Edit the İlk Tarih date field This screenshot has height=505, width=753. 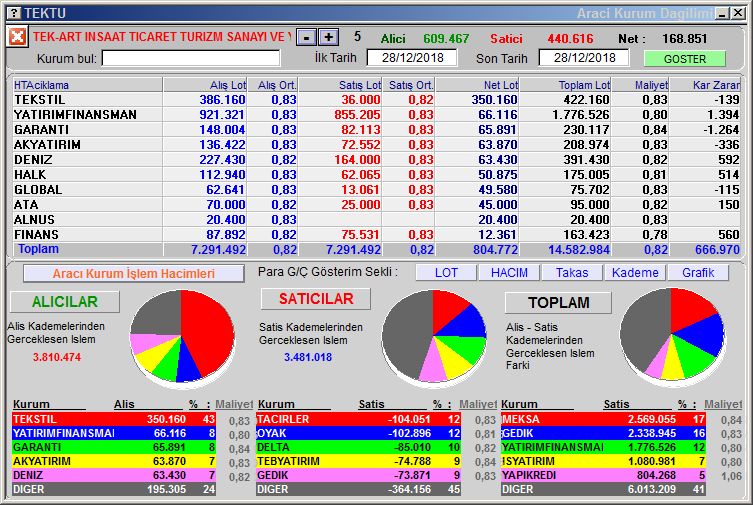[412, 58]
